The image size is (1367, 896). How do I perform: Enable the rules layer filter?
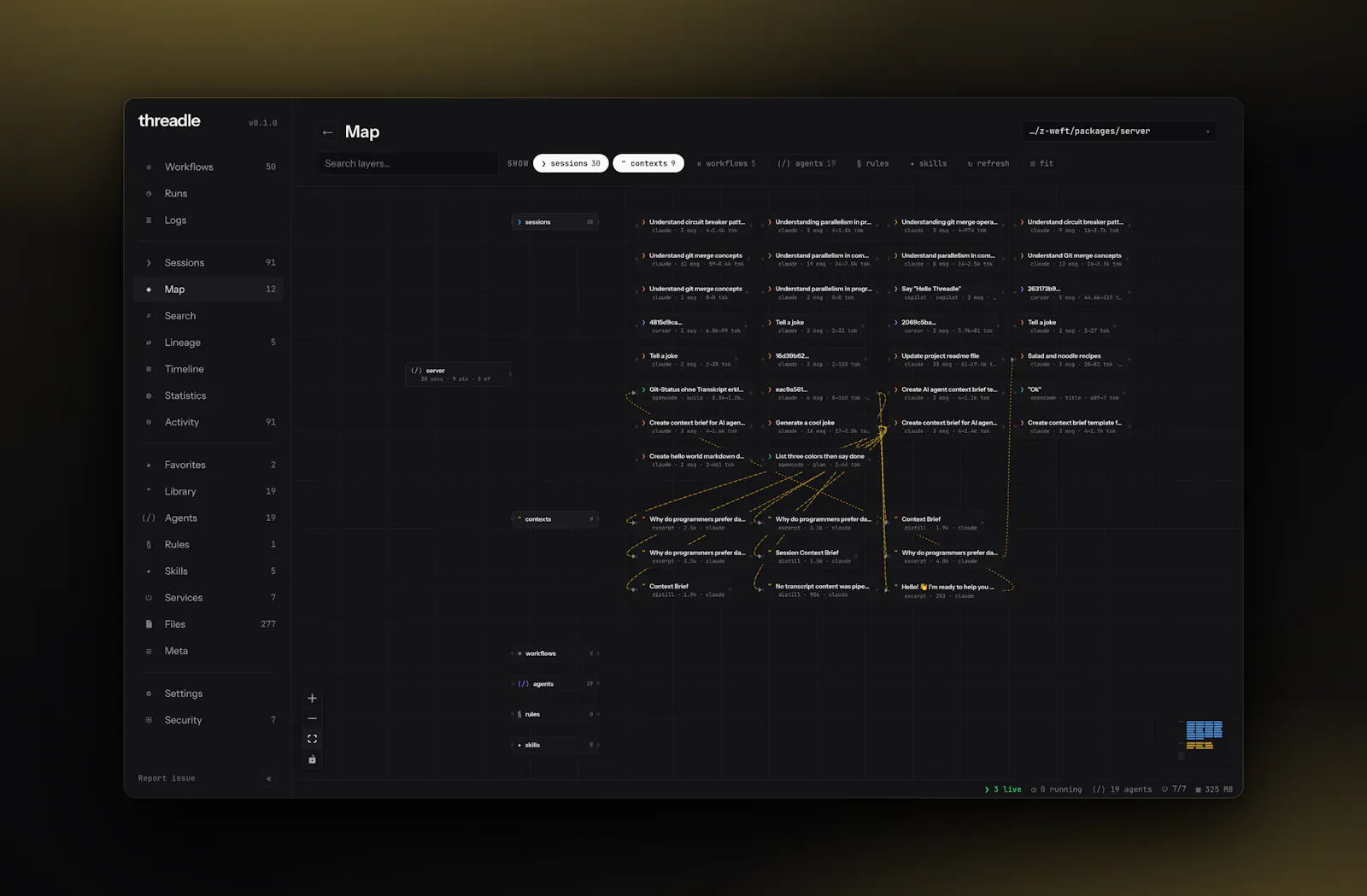pos(872,163)
